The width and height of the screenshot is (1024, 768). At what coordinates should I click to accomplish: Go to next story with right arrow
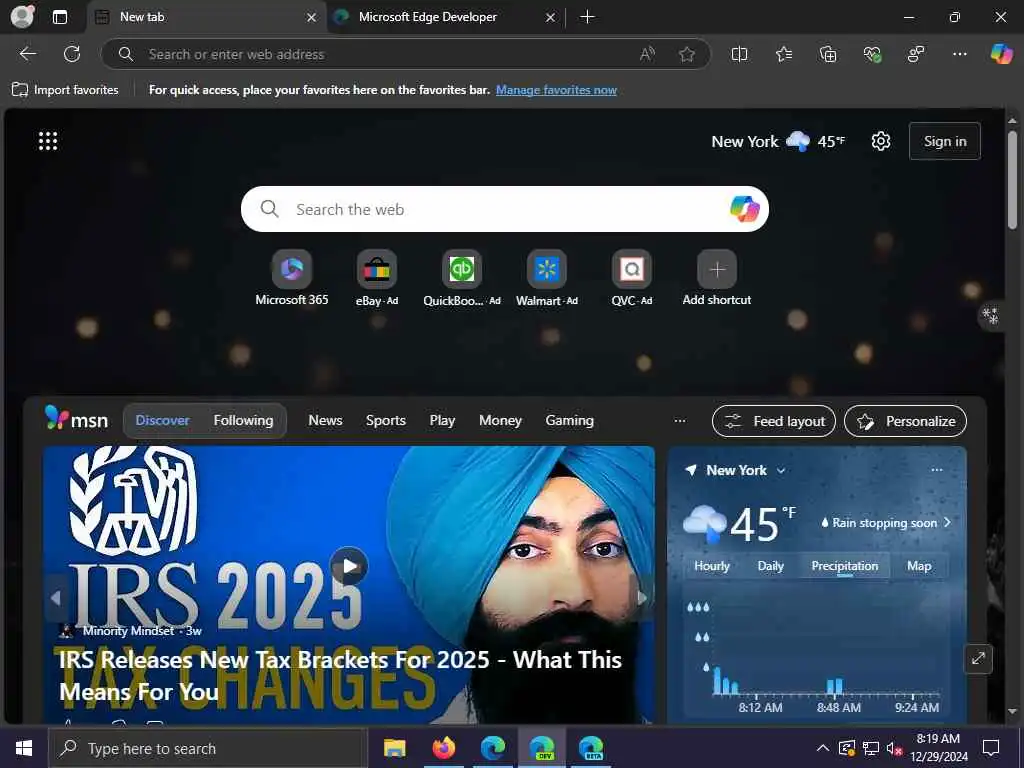point(642,598)
